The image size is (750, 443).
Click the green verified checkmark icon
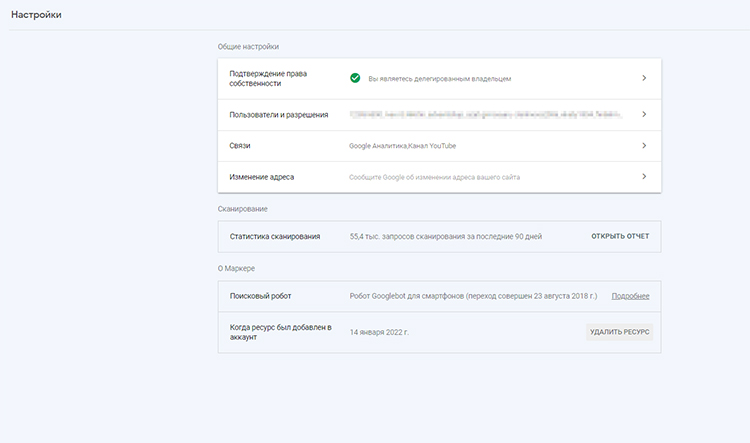pos(355,78)
